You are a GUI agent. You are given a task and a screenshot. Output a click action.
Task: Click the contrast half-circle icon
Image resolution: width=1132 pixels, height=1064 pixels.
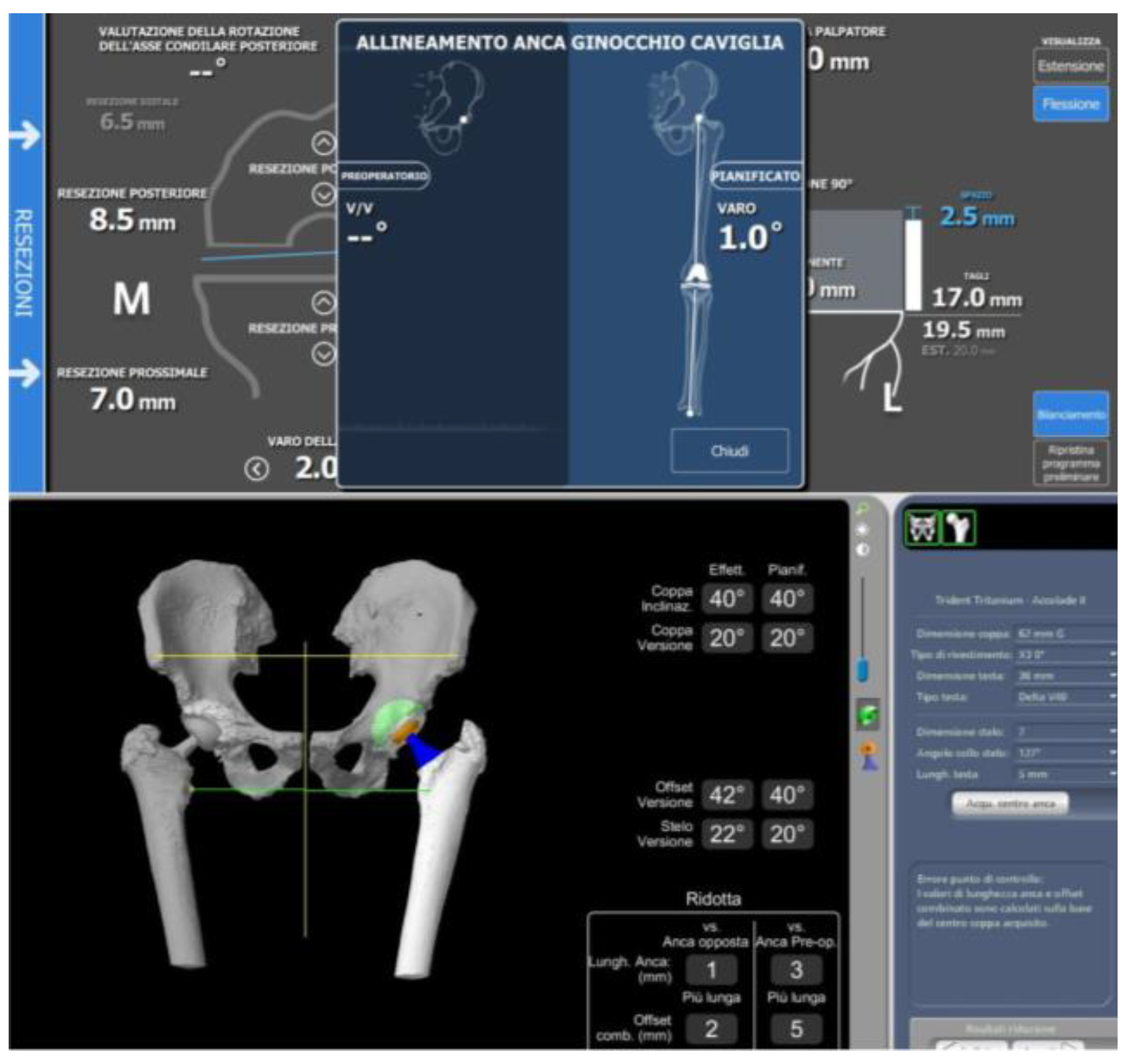point(862,550)
